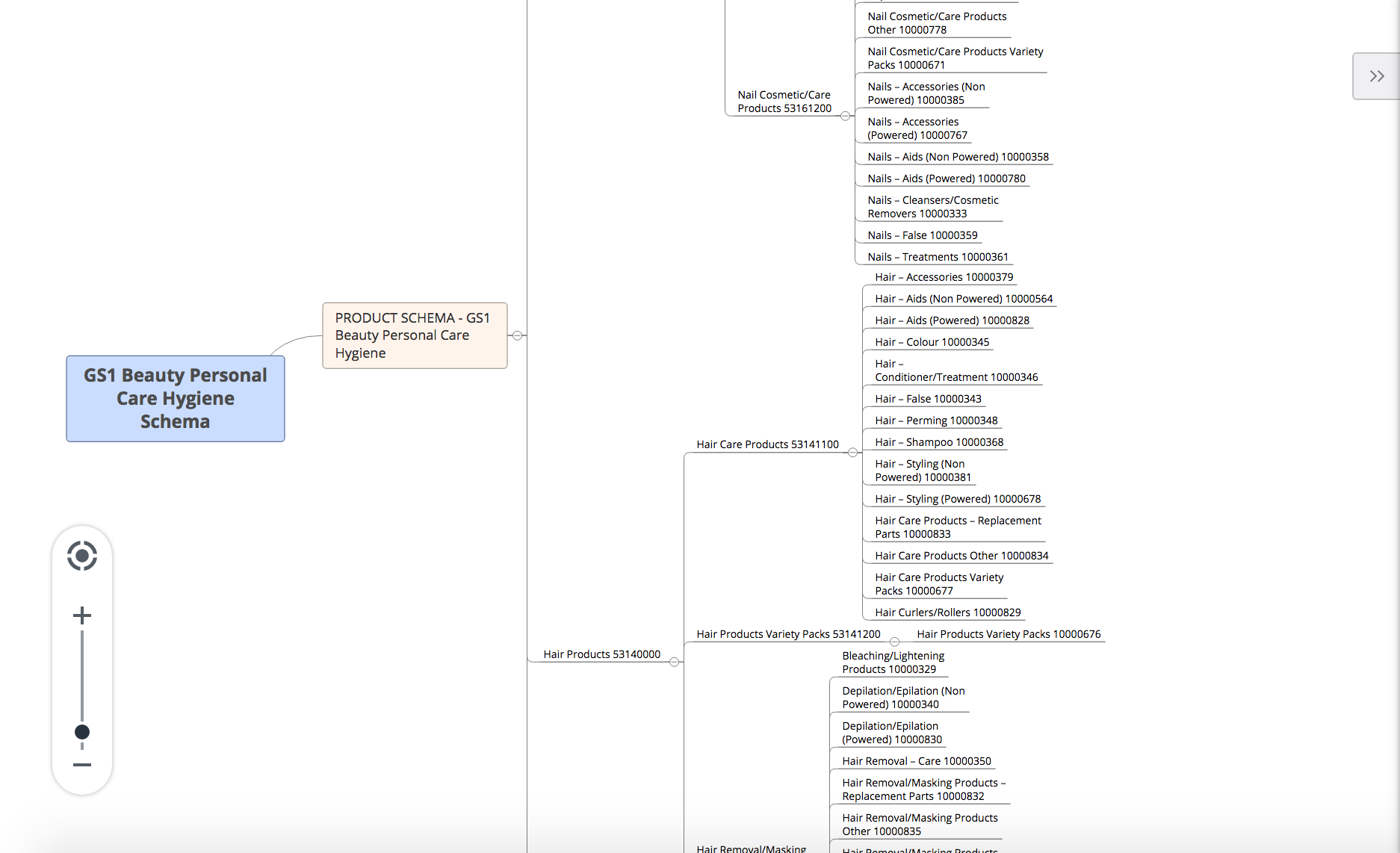Image resolution: width=1400 pixels, height=853 pixels.
Task: Click Hair – Perming 10000348
Action: (936, 421)
